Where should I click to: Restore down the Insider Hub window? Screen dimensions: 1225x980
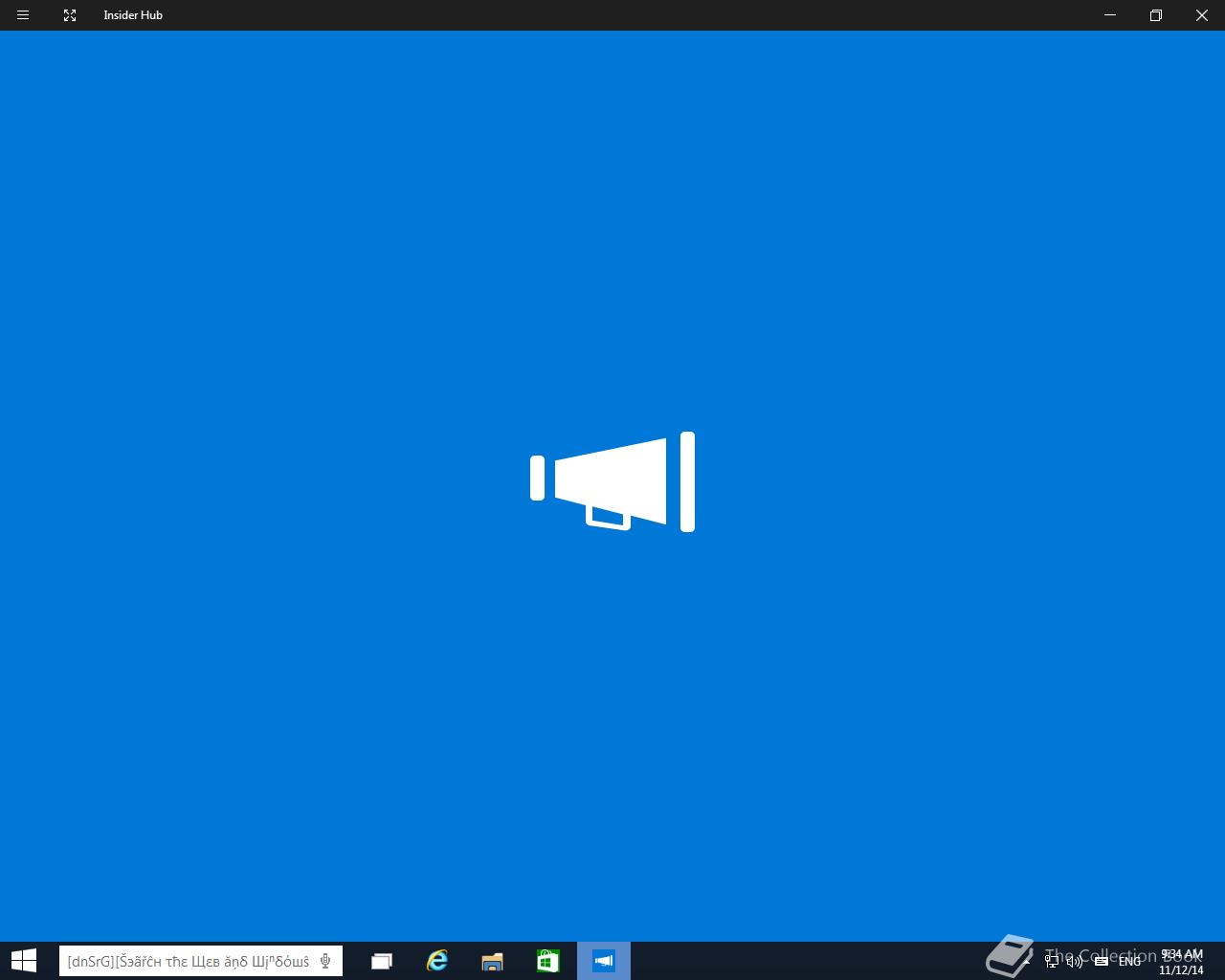1156,15
